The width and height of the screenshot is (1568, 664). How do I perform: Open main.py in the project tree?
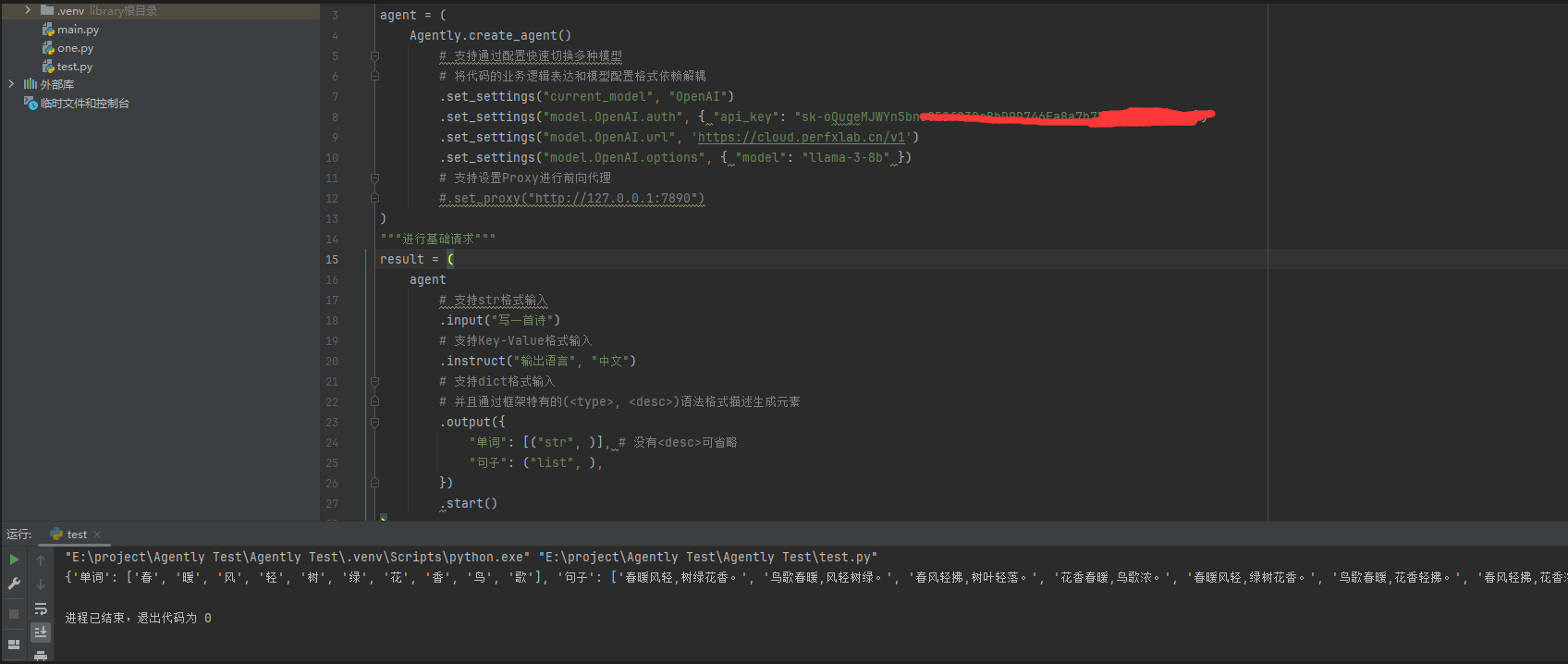pyautogui.click(x=78, y=30)
